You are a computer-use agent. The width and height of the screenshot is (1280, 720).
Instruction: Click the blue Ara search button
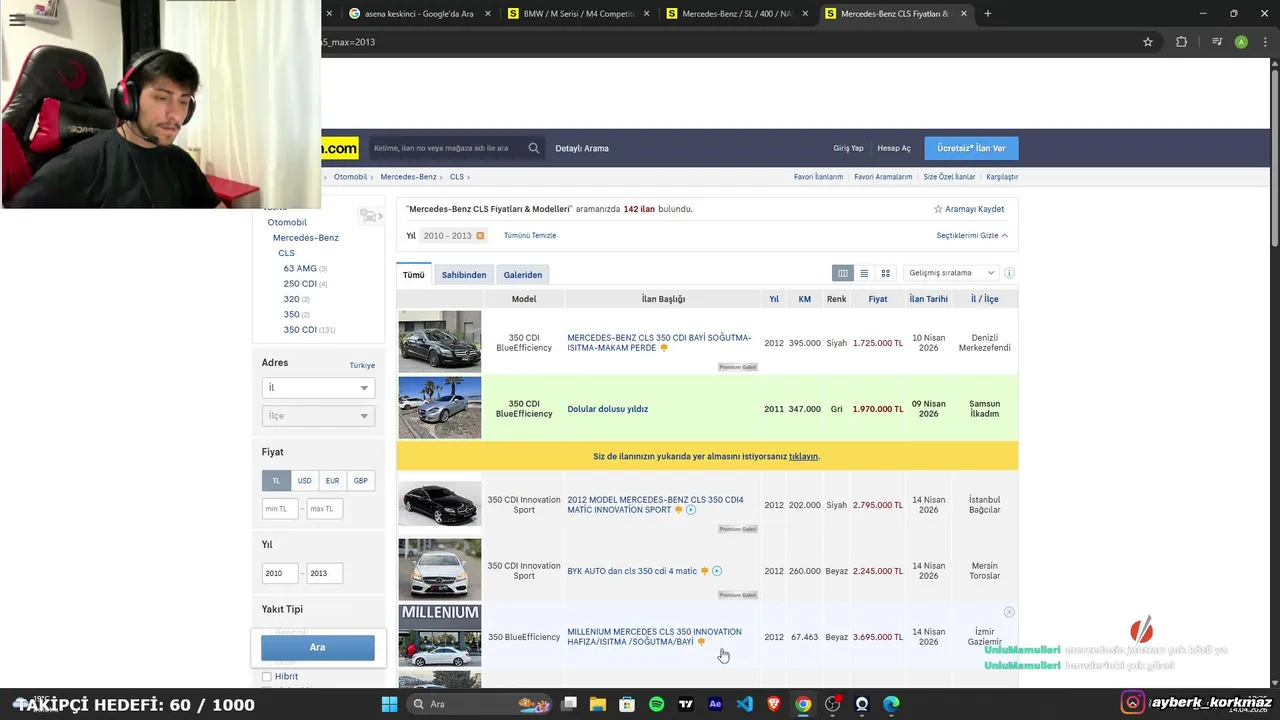(318, 647)
